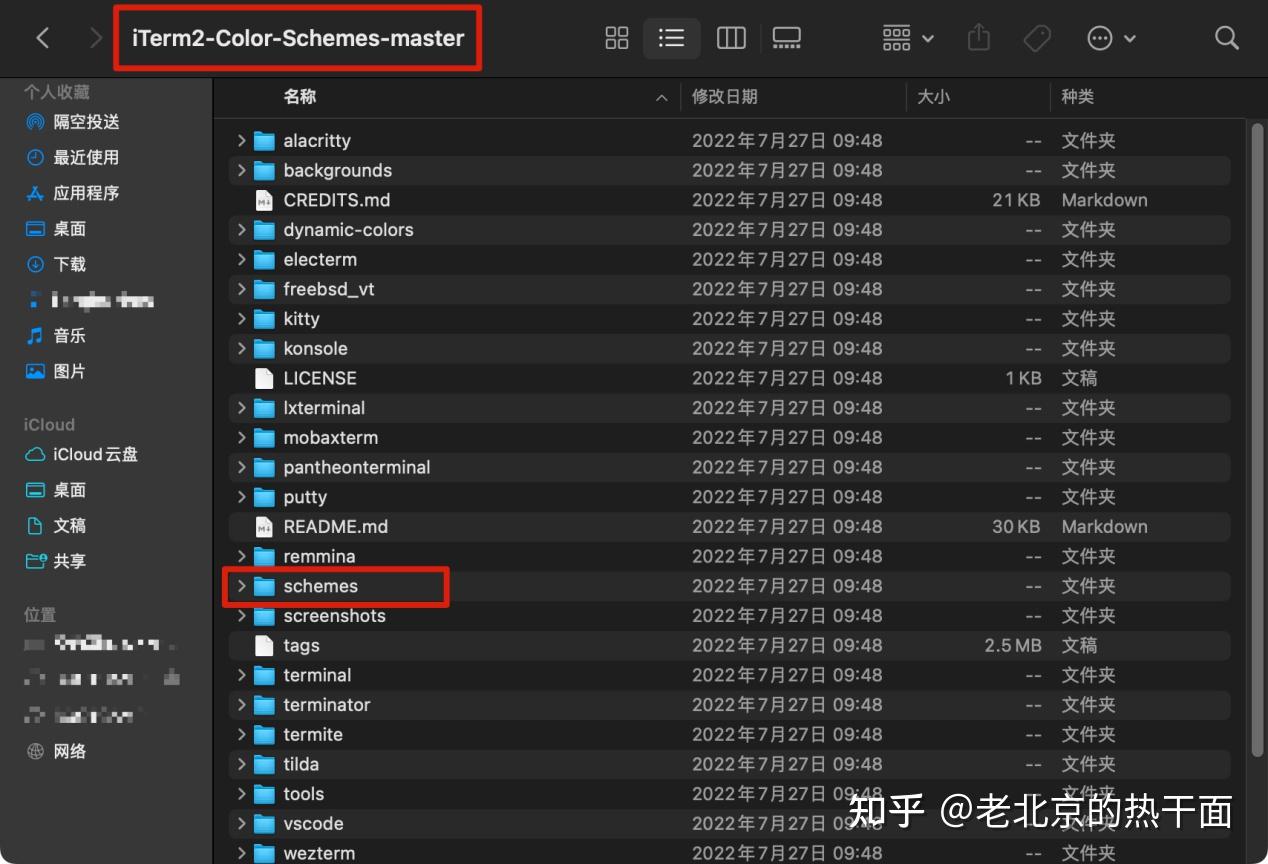Select the konsole folder row

729,349
